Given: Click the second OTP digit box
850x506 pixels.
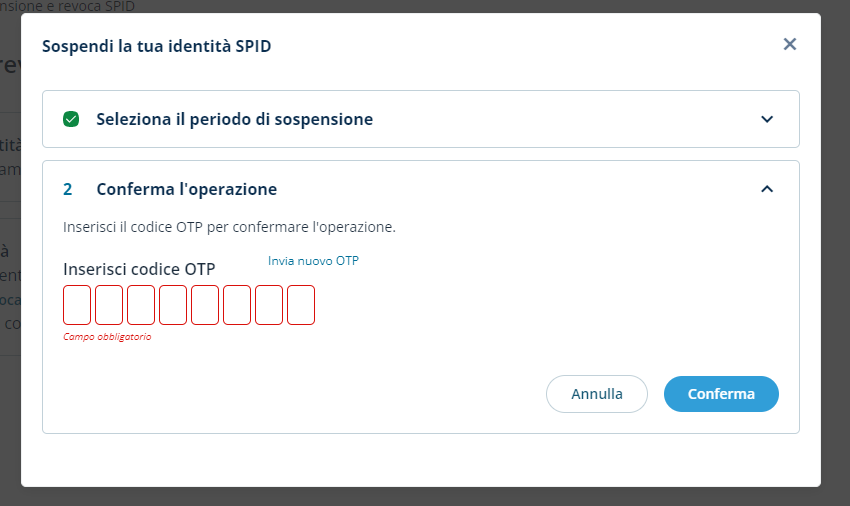Looking at the screenshot, I should 109,305.
